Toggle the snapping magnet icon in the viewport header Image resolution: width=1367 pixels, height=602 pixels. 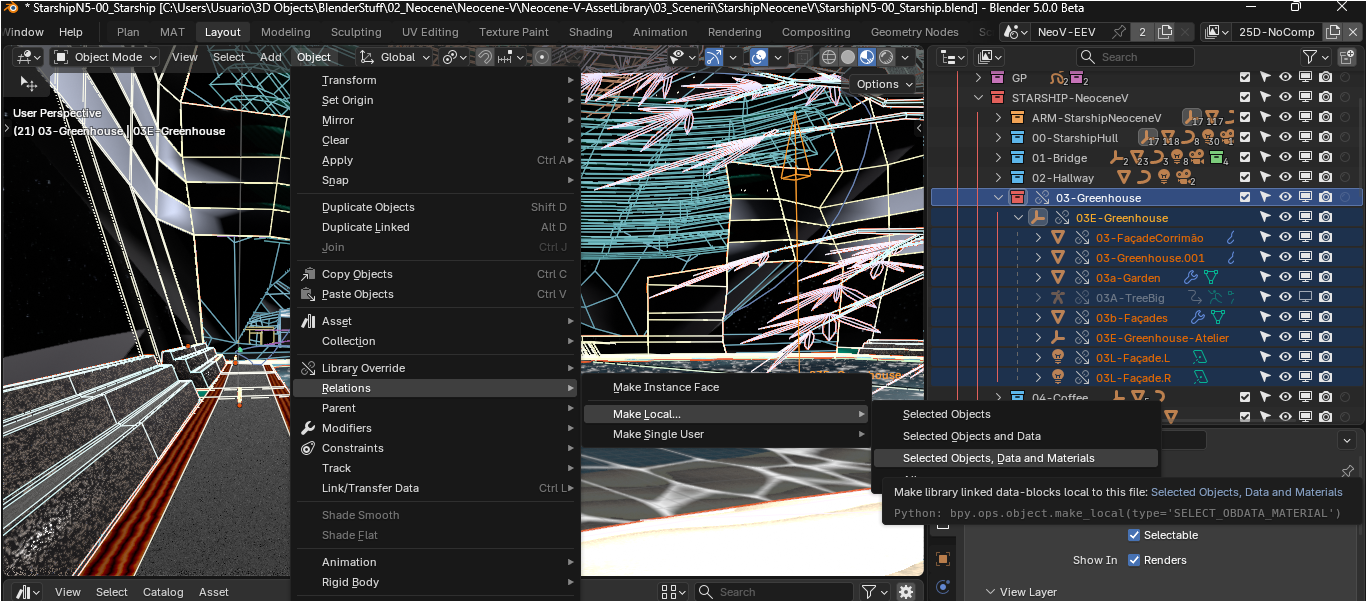click(x=485, y=57)
